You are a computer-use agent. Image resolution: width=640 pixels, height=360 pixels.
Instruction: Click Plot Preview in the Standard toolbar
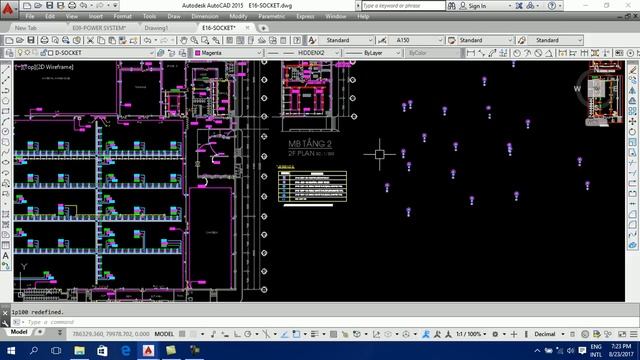coord(55,40)
